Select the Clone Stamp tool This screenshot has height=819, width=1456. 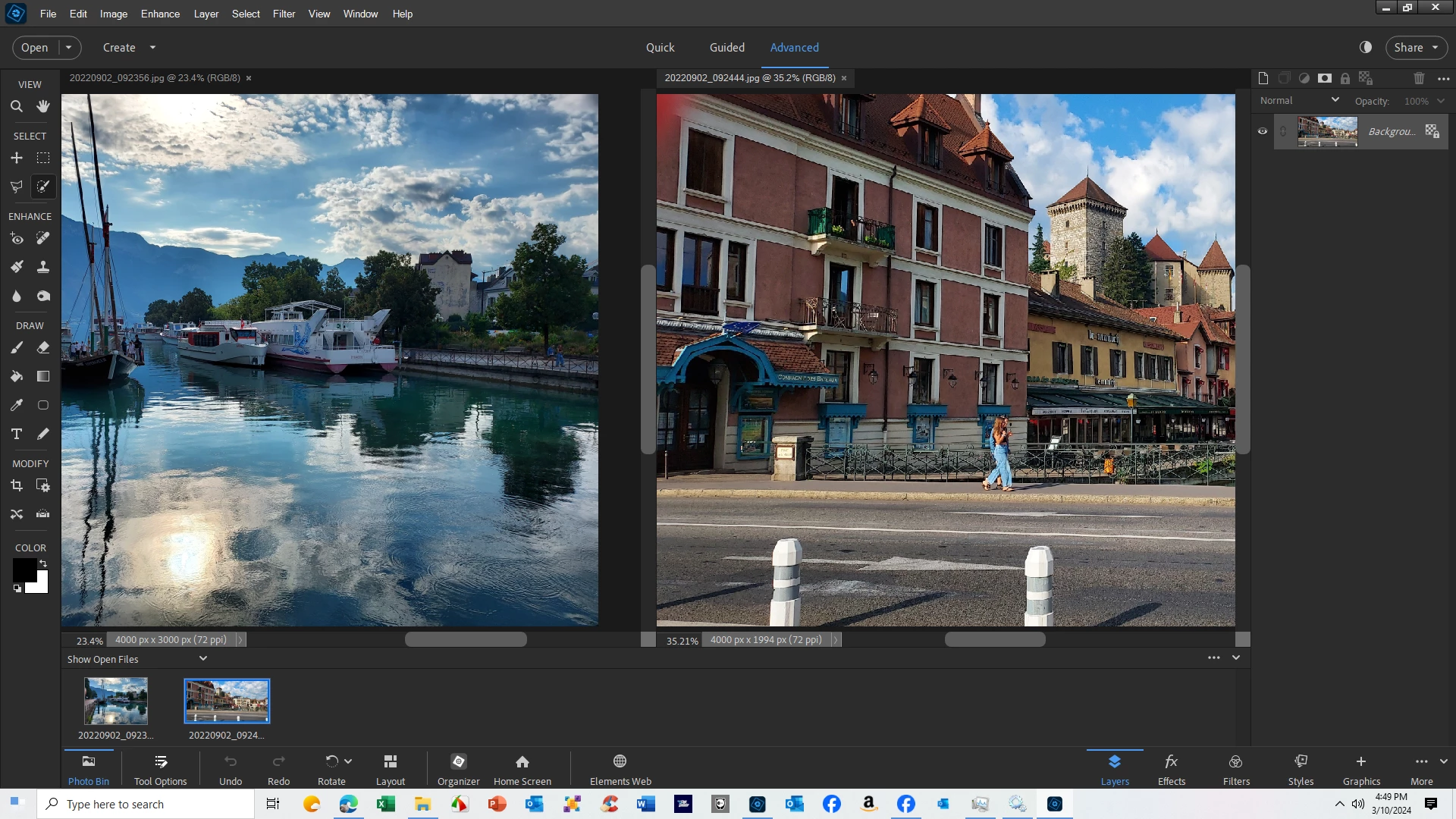tap(43, 267)
